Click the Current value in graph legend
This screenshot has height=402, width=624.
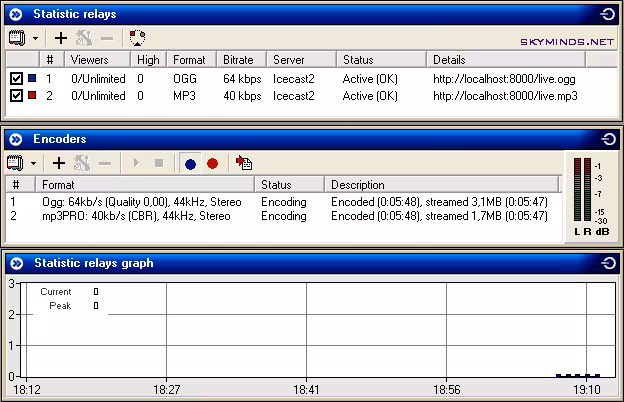pos(96,292)
